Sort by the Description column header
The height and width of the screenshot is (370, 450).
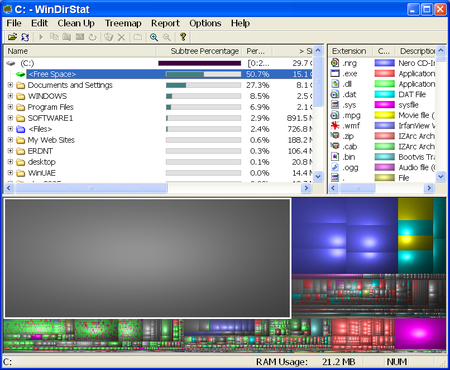415,51
